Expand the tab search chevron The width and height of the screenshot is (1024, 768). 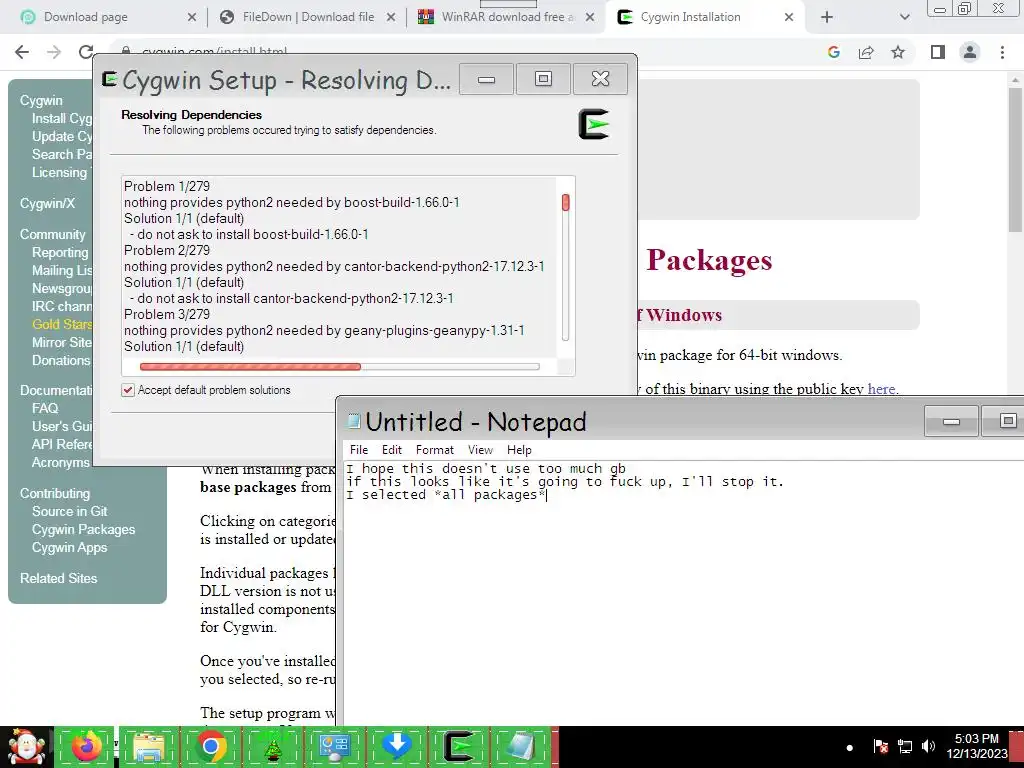(904, 17)
